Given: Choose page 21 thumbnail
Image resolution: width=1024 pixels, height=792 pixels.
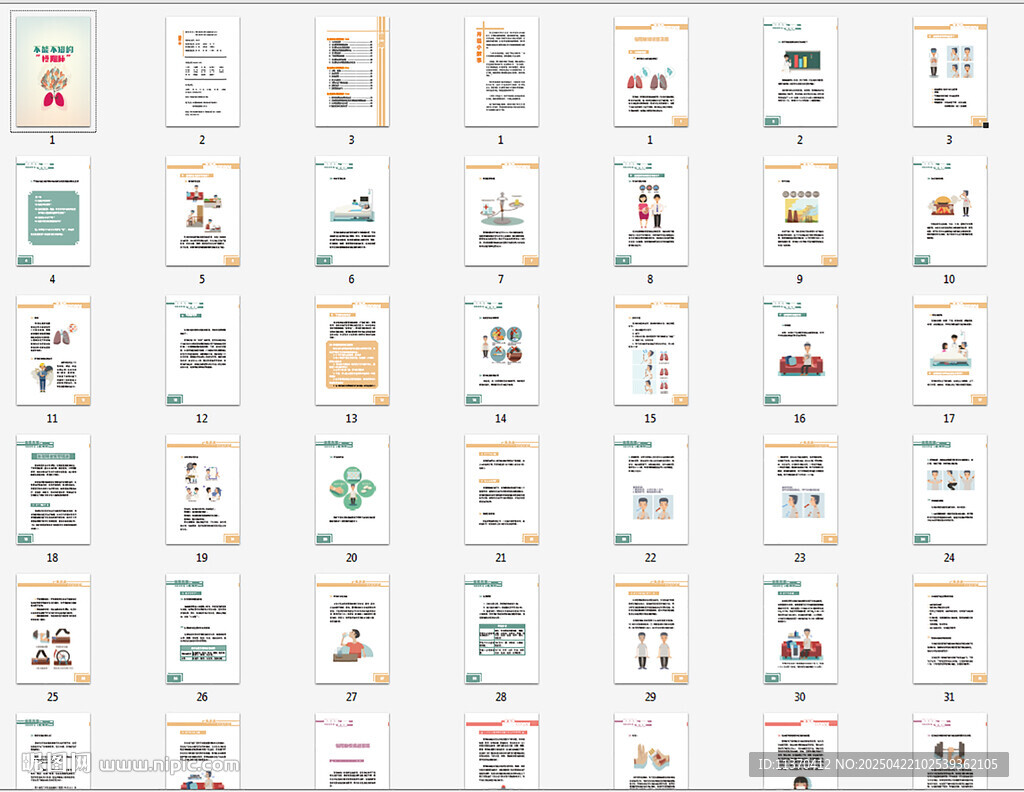Looking at the screenshot, I should pyautogui.click(x=502, y=489).
